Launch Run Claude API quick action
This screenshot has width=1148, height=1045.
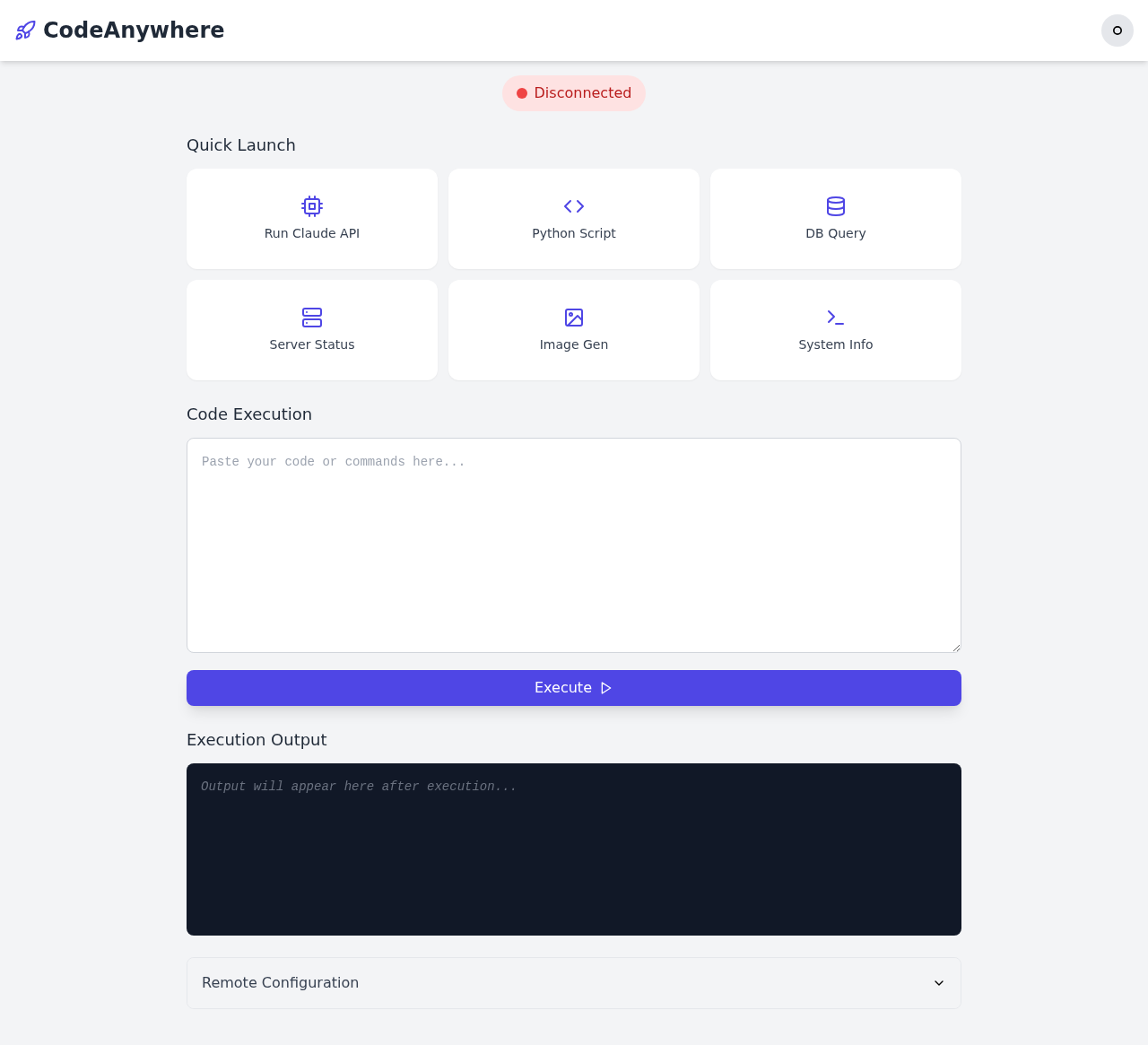[311, 218]
